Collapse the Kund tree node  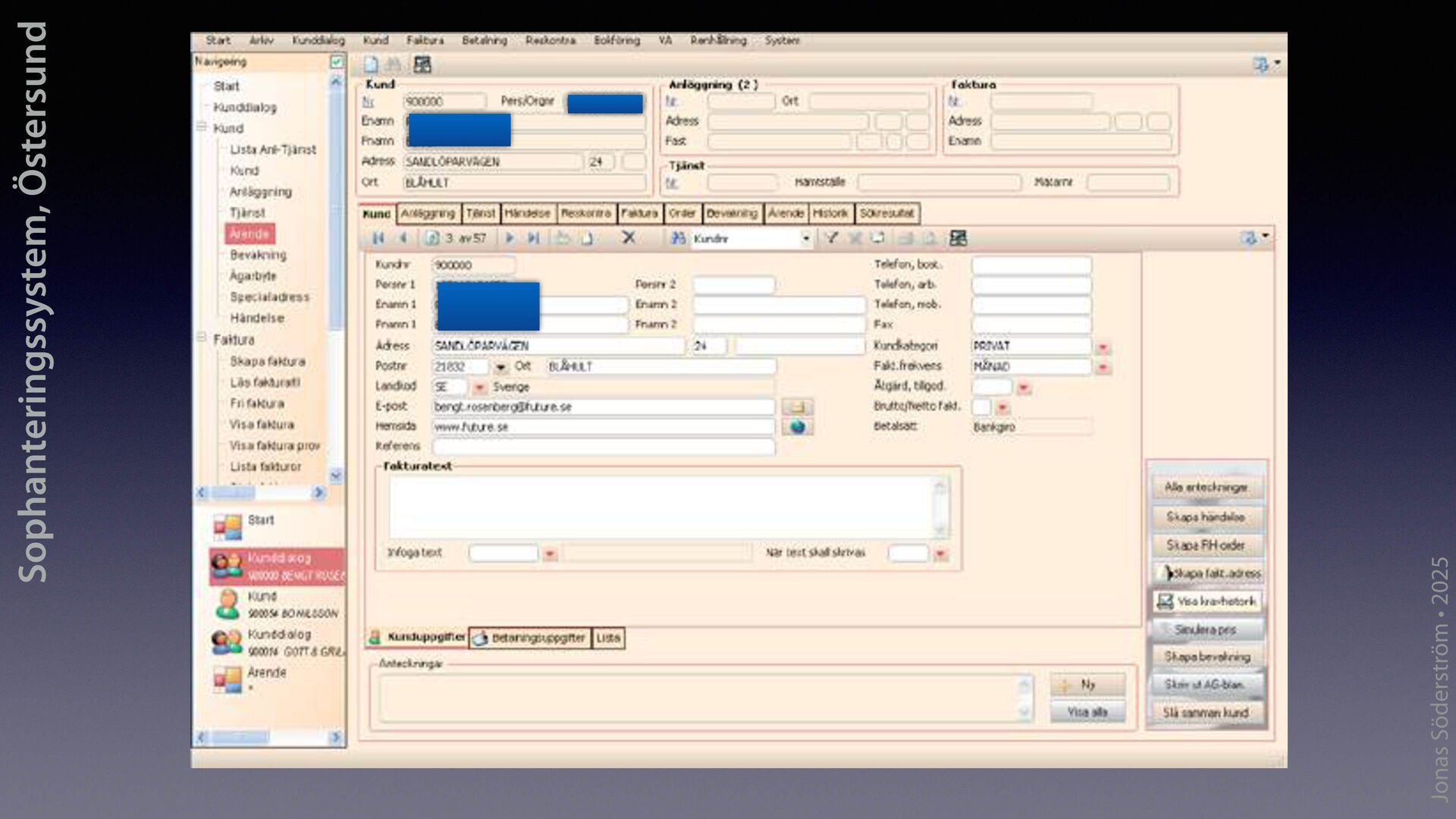point(202,127)
